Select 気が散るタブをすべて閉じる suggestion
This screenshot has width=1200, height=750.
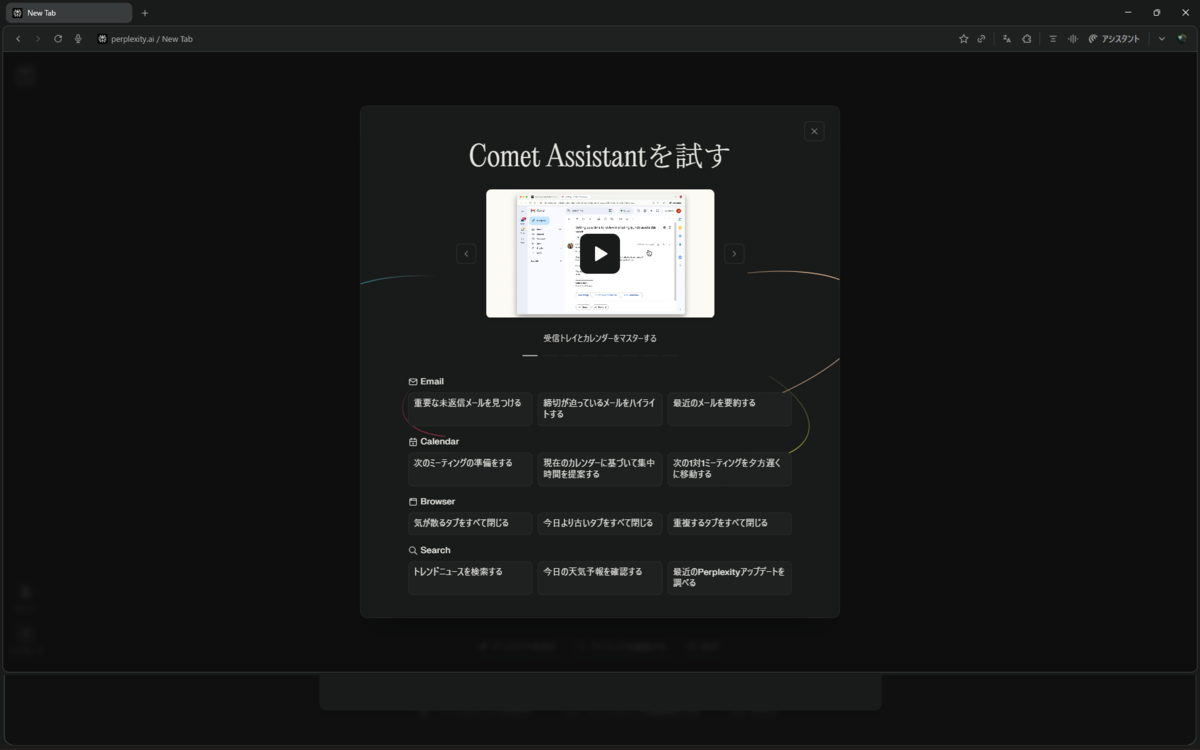(470, 522)
